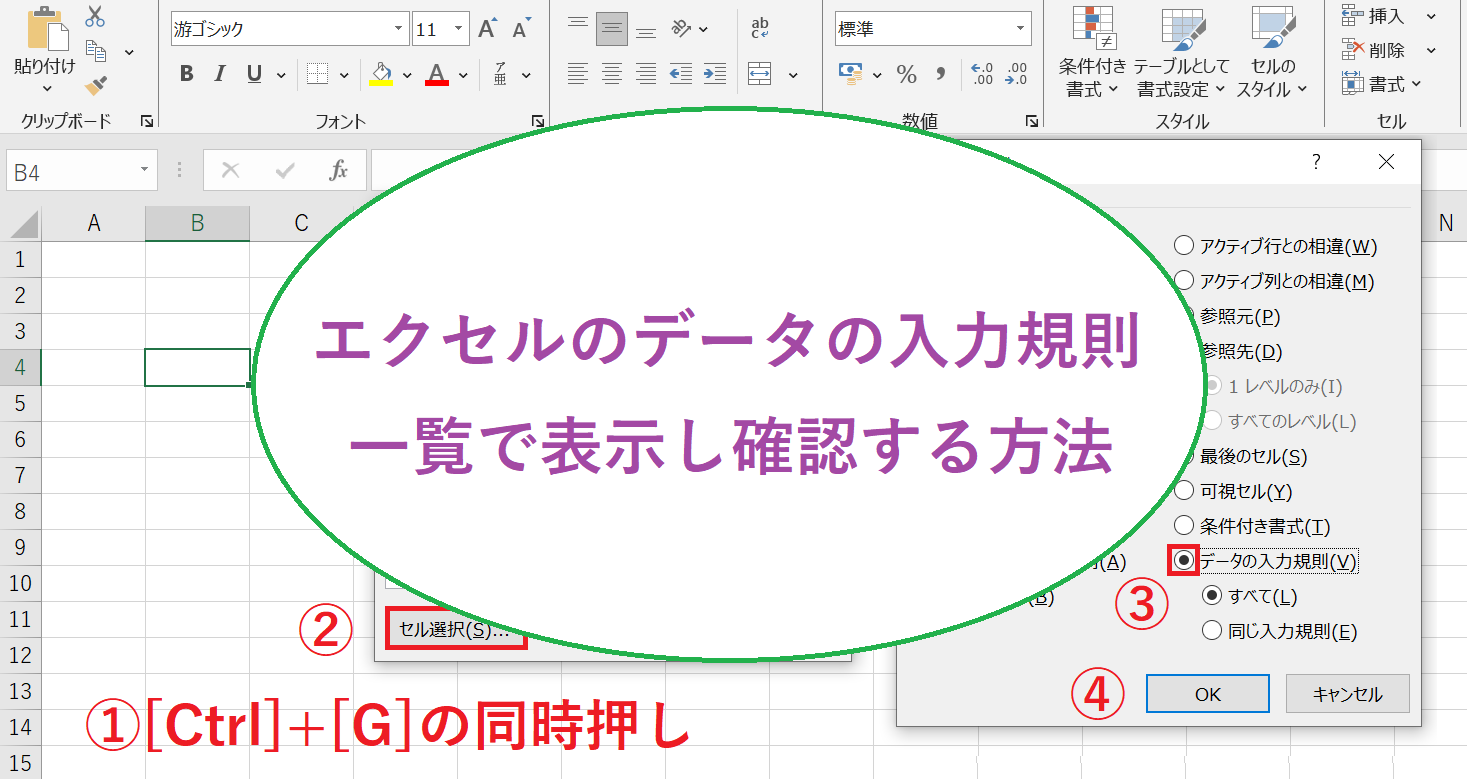Click the Cut scissors icon

click(95, 17)
